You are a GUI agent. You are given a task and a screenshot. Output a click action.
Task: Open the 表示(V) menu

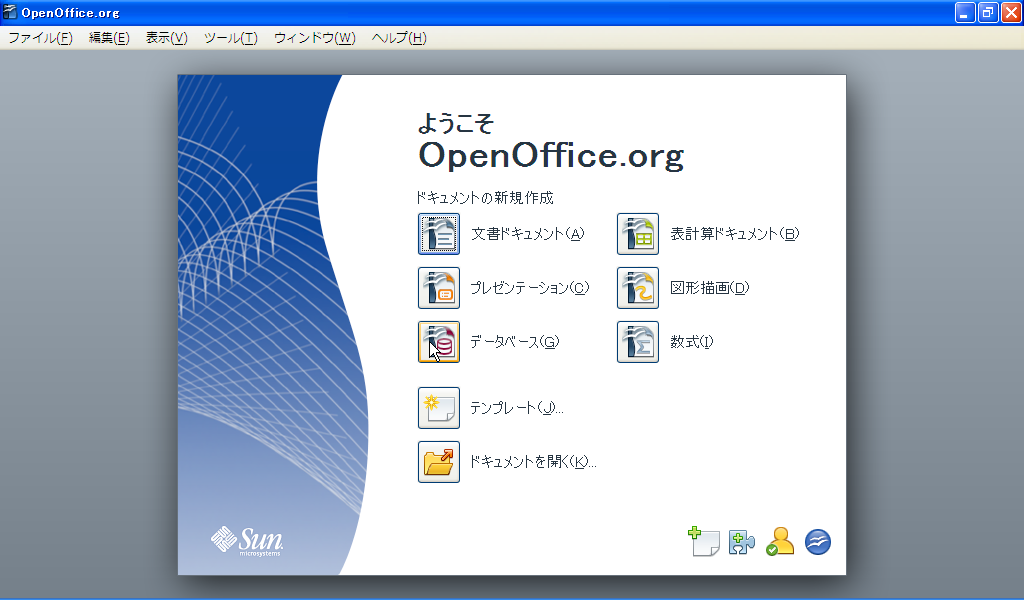167,38
